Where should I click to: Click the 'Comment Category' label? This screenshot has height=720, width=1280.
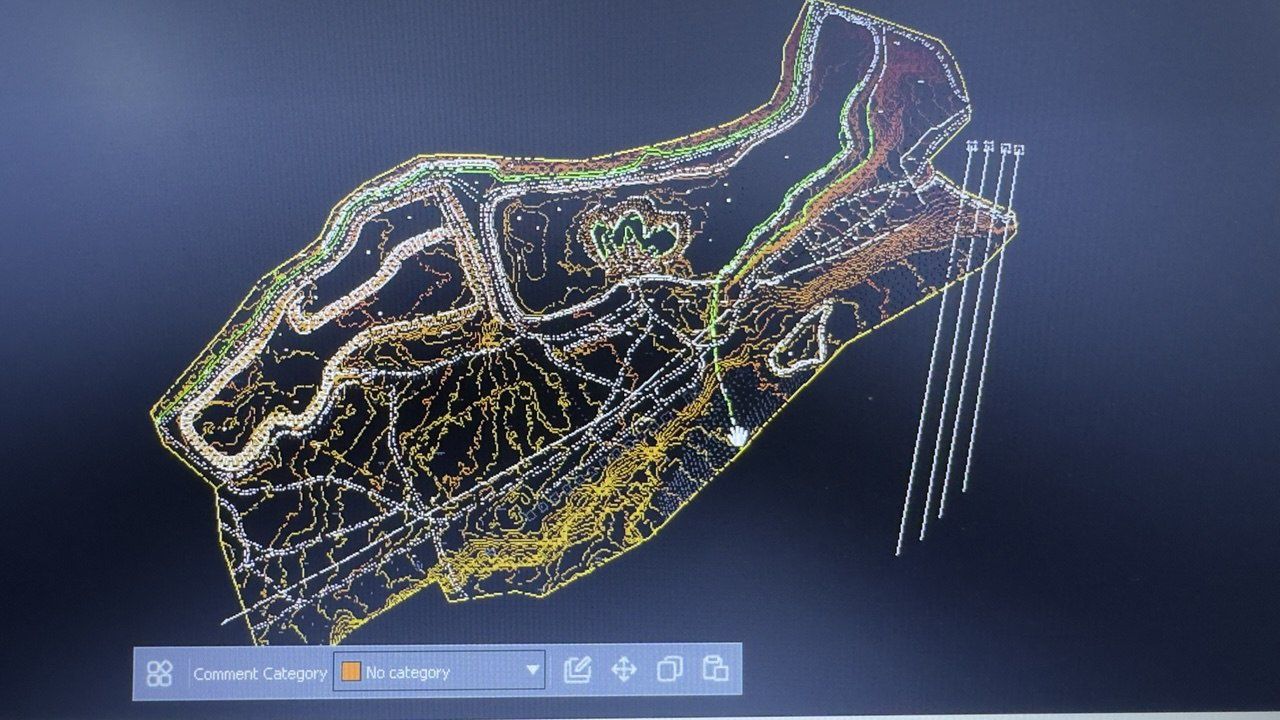[260, 674]
